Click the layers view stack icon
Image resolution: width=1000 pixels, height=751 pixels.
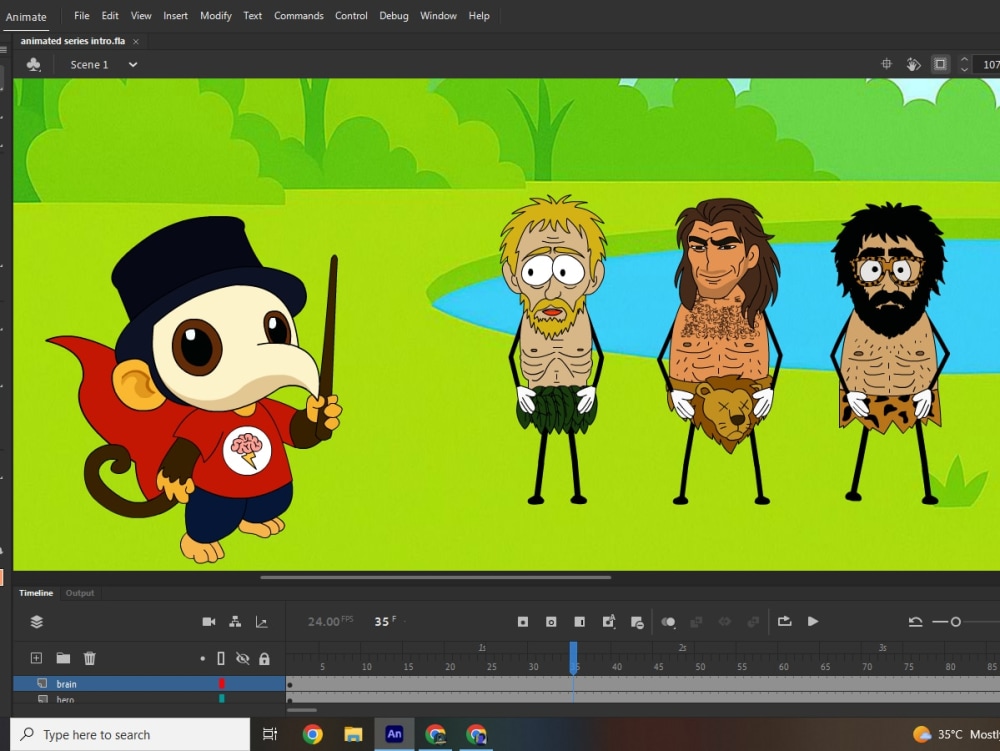(36, 622)
